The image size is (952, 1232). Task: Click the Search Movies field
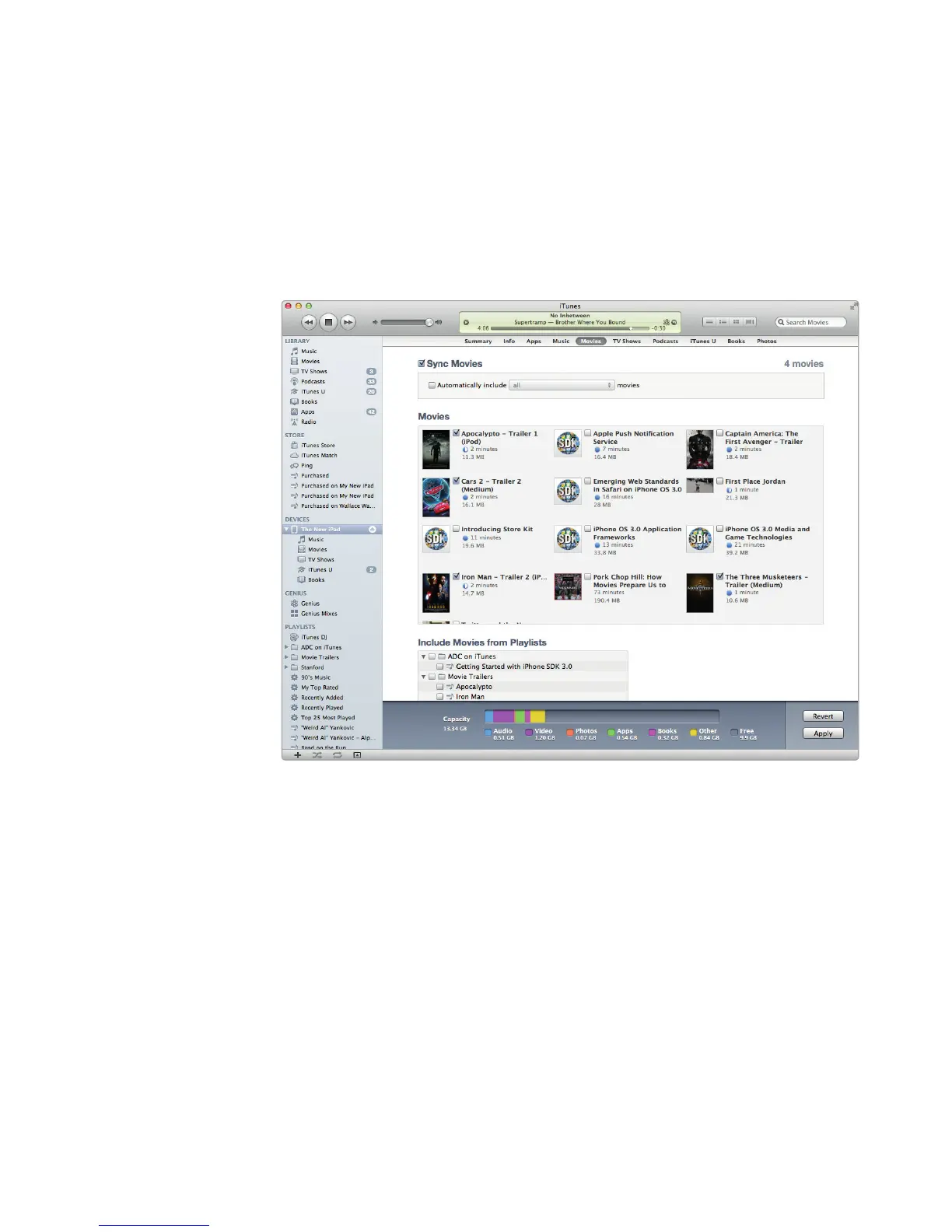pyautogui.click(x=810, y=322)
